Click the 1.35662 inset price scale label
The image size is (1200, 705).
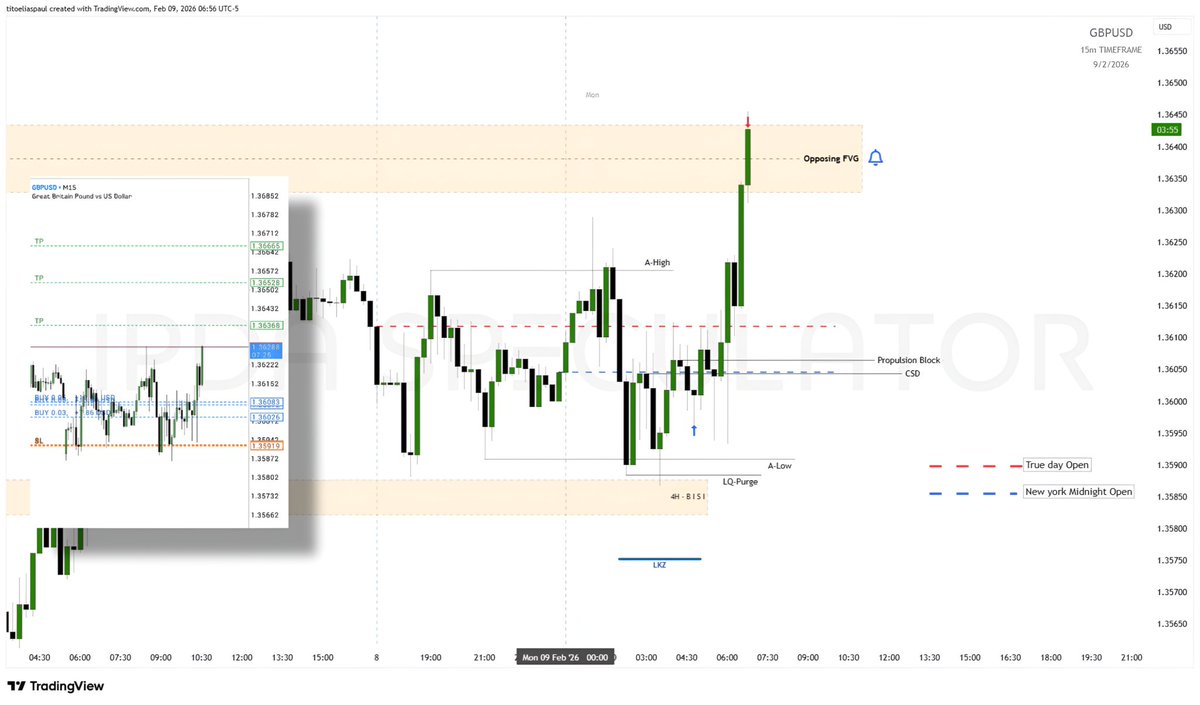[265, 515]
